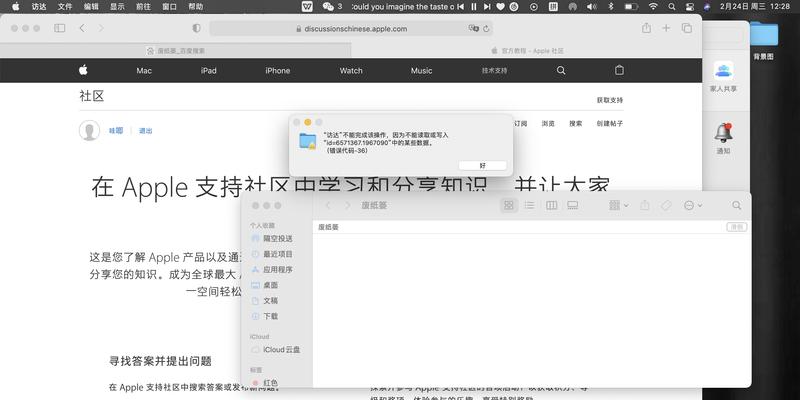This screenshot has width=800, height=400.
Task: Open the 显示 menu
Action: click(117, 7)
